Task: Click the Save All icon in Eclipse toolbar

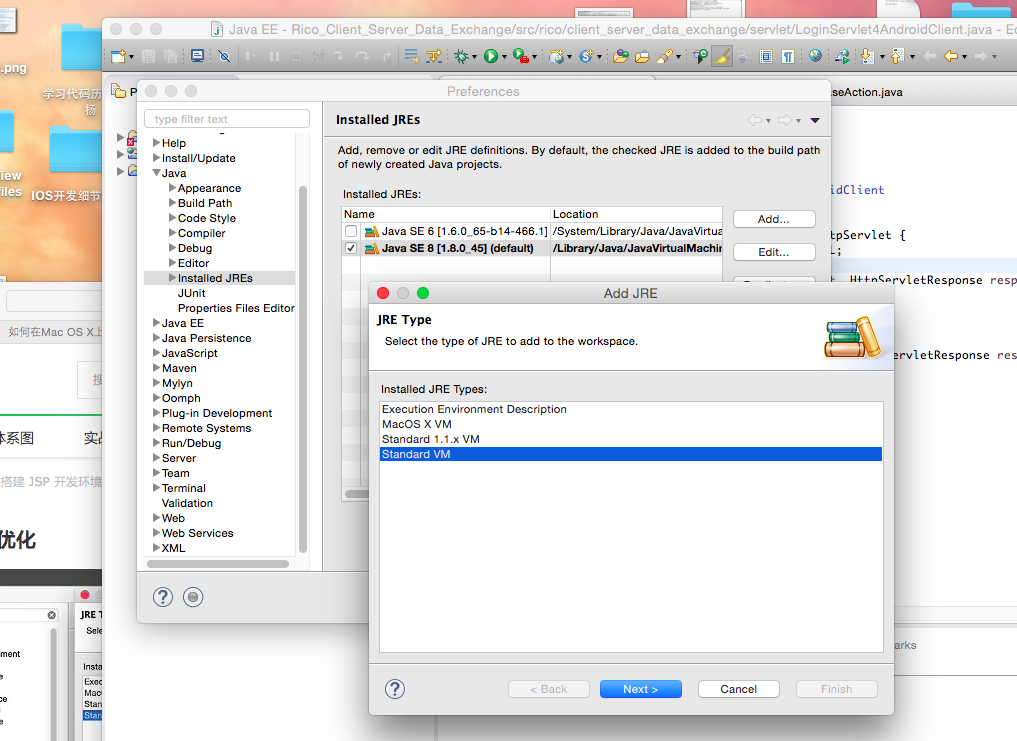Action: (x=171, y=56)
